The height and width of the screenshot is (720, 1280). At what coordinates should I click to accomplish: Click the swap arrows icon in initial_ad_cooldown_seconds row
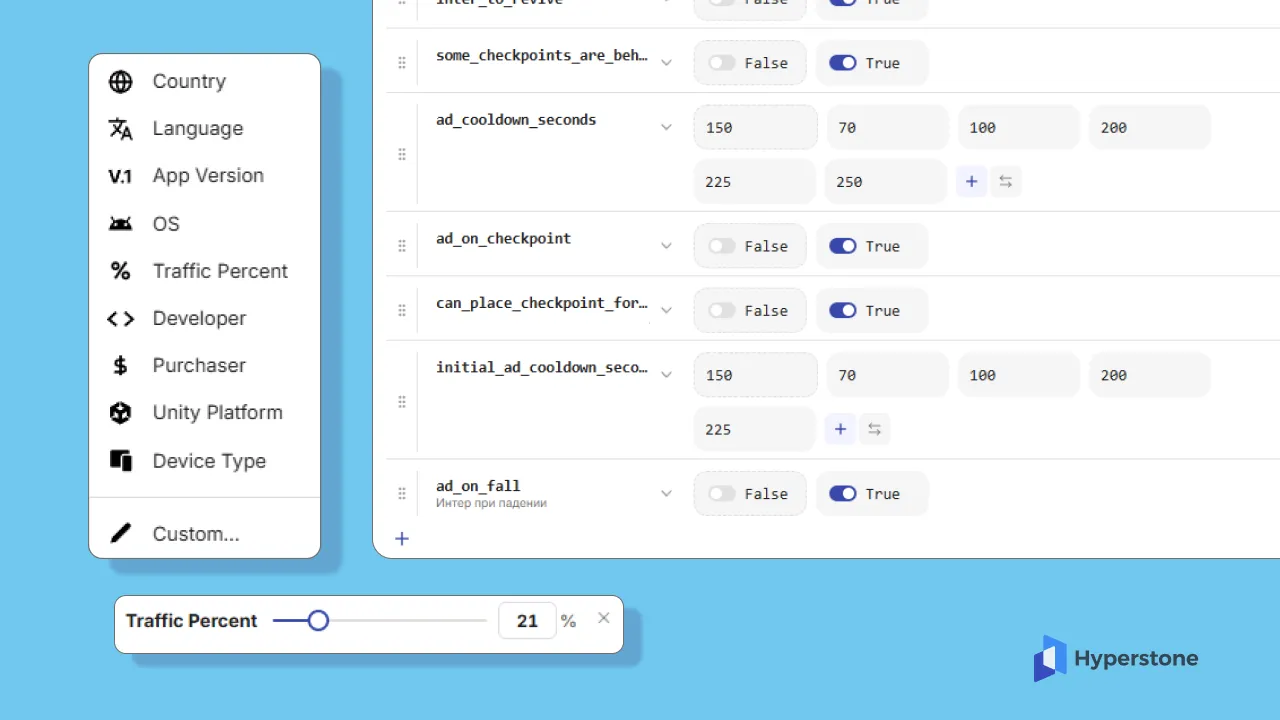875,429
